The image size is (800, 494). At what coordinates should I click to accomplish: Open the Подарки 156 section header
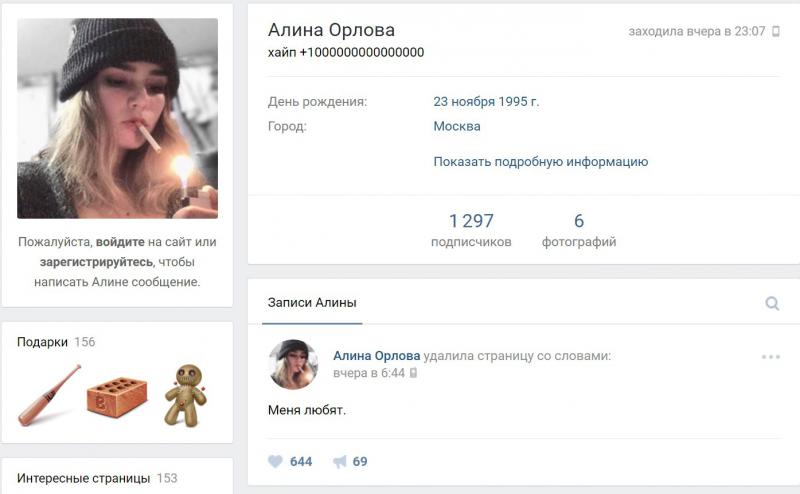tap(56, 342)
